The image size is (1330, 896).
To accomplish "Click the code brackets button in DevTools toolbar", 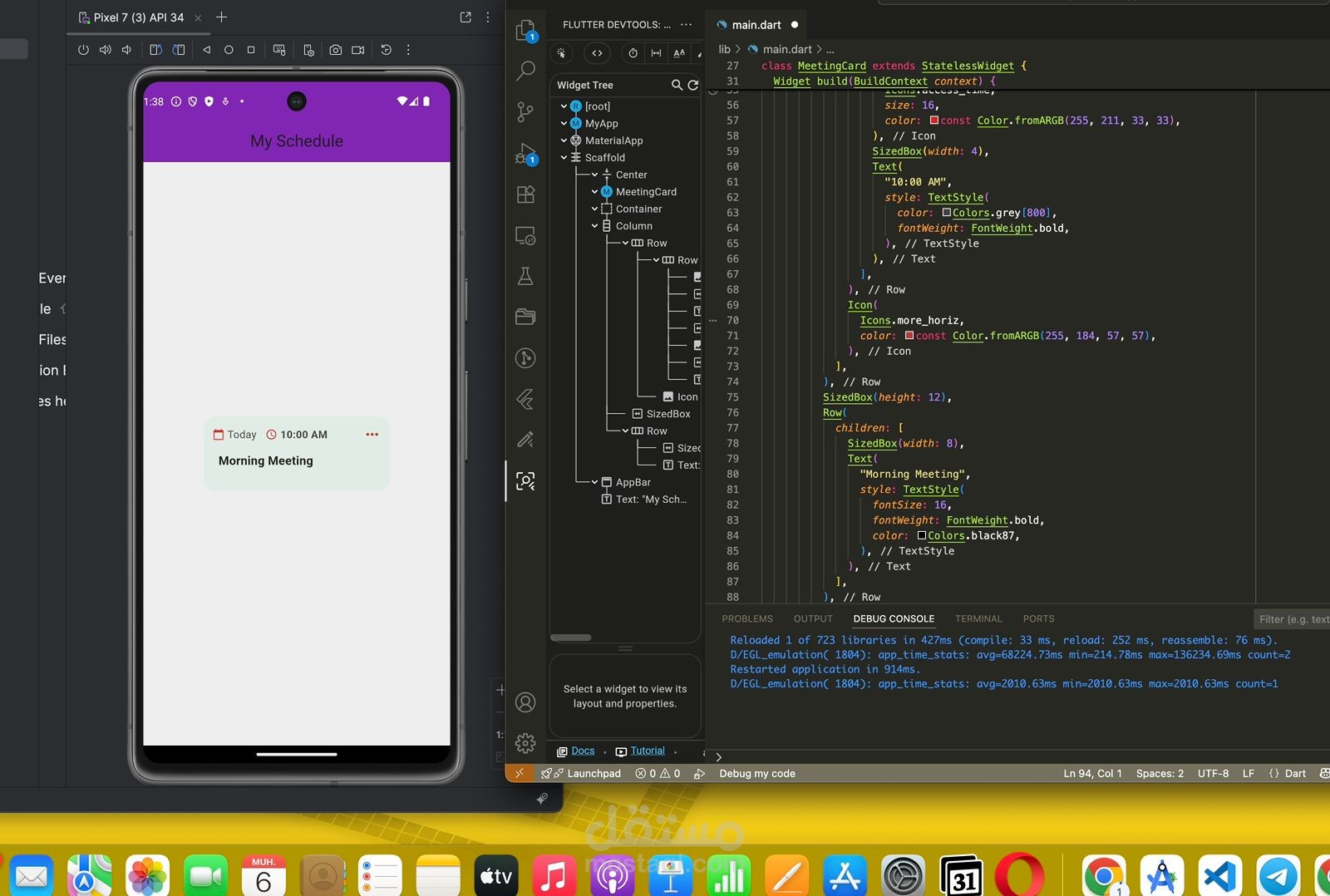I will (x=597, y=53).
